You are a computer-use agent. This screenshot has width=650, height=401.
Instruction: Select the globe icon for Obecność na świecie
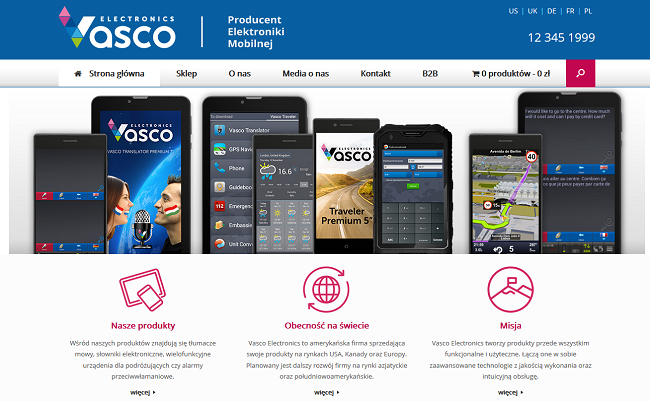coord(326,289)
